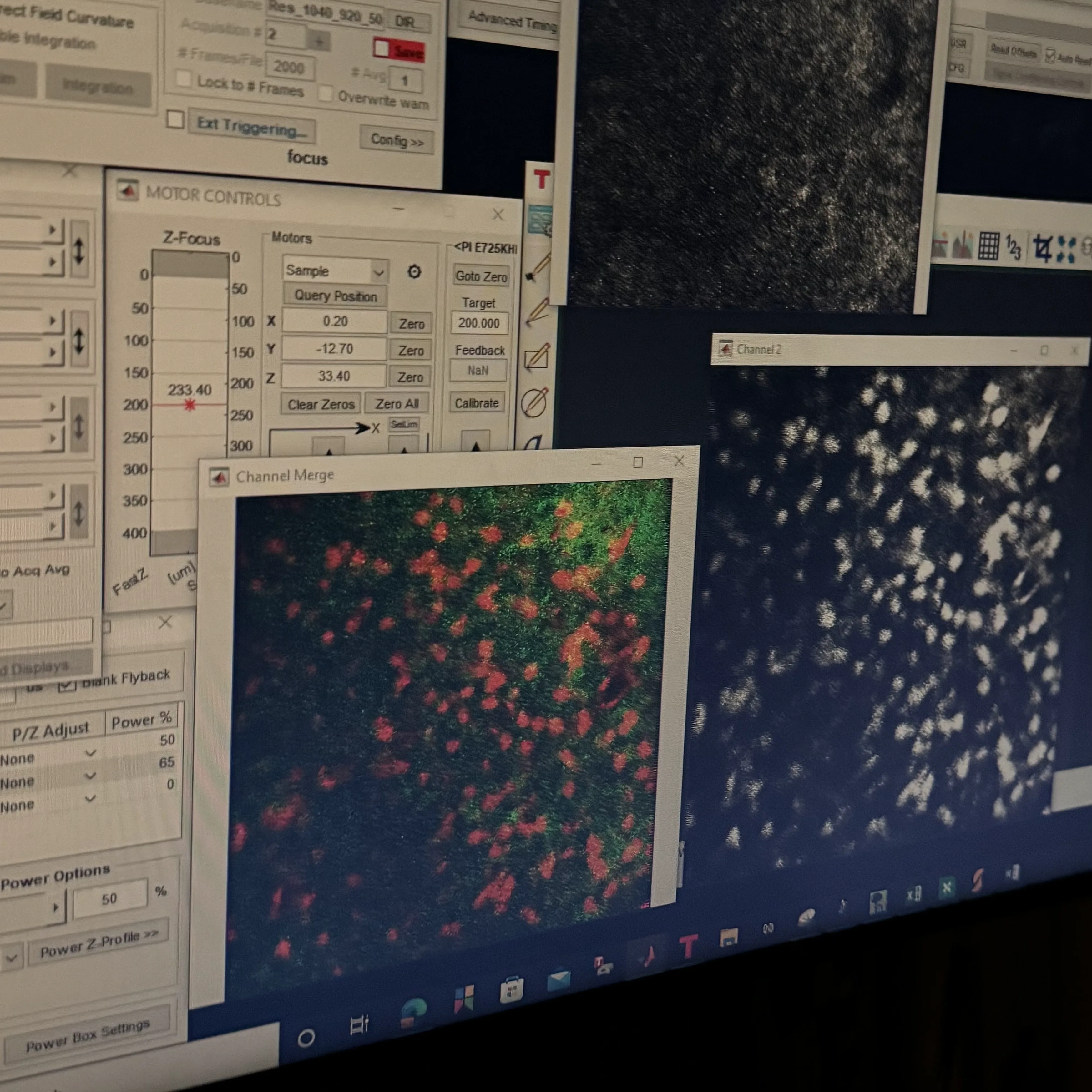1092x1092 pixels.
Task: Click the Target field showing 200.000
Action: 479,323
